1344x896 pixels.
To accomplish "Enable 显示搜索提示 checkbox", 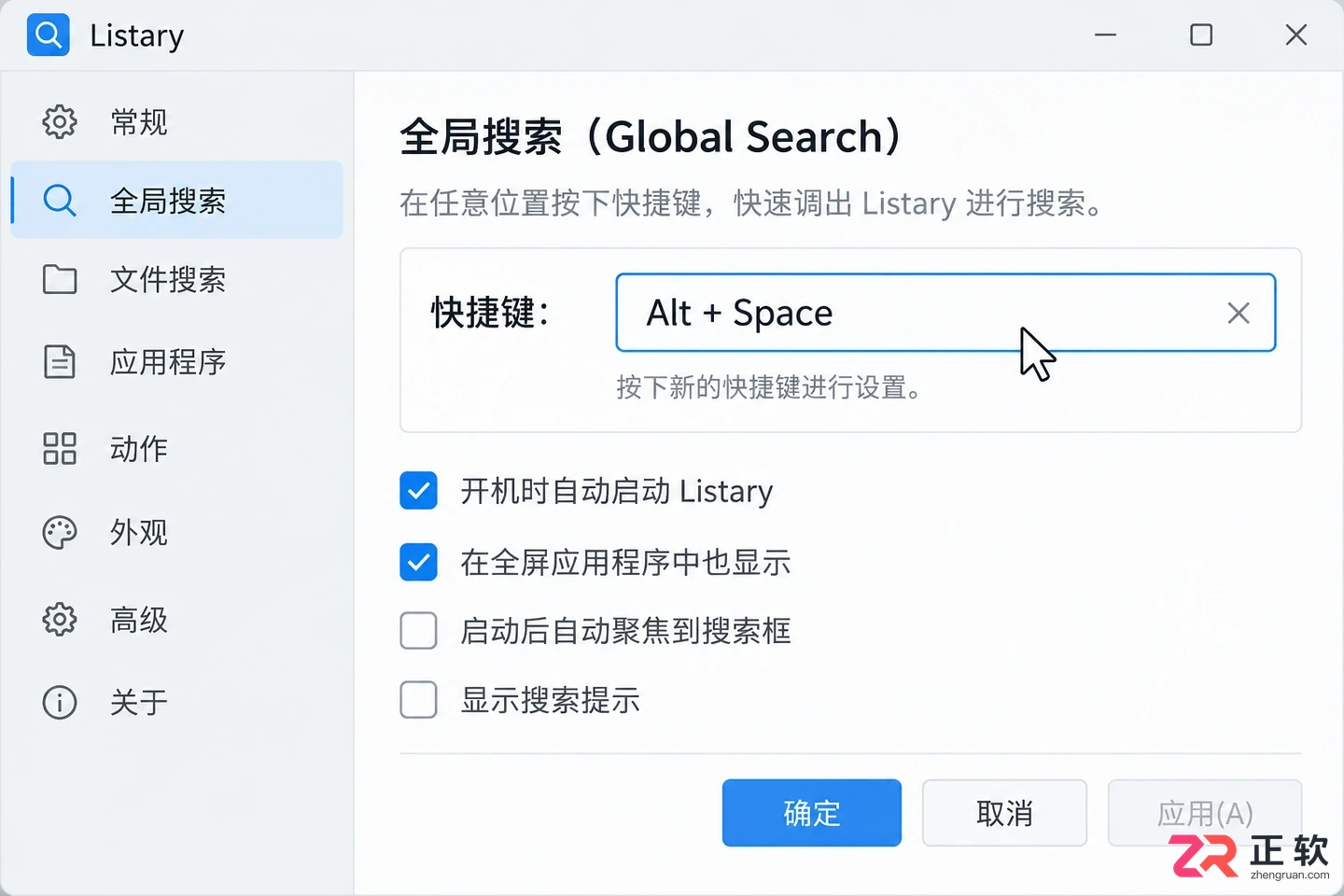I will coord(418,699).
